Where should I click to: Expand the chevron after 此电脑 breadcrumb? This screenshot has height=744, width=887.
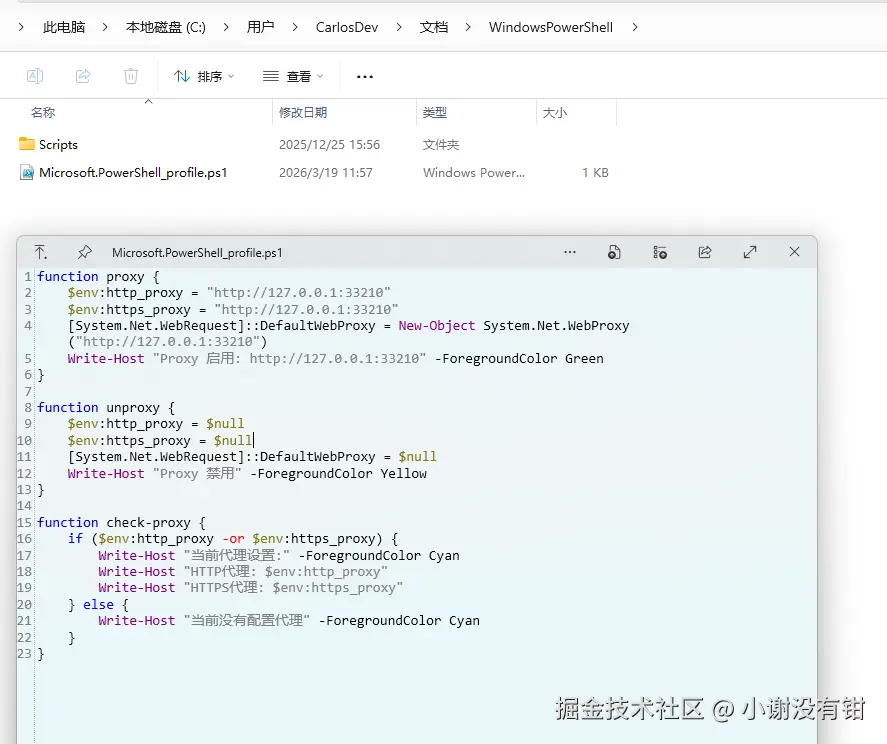(105, 27)
